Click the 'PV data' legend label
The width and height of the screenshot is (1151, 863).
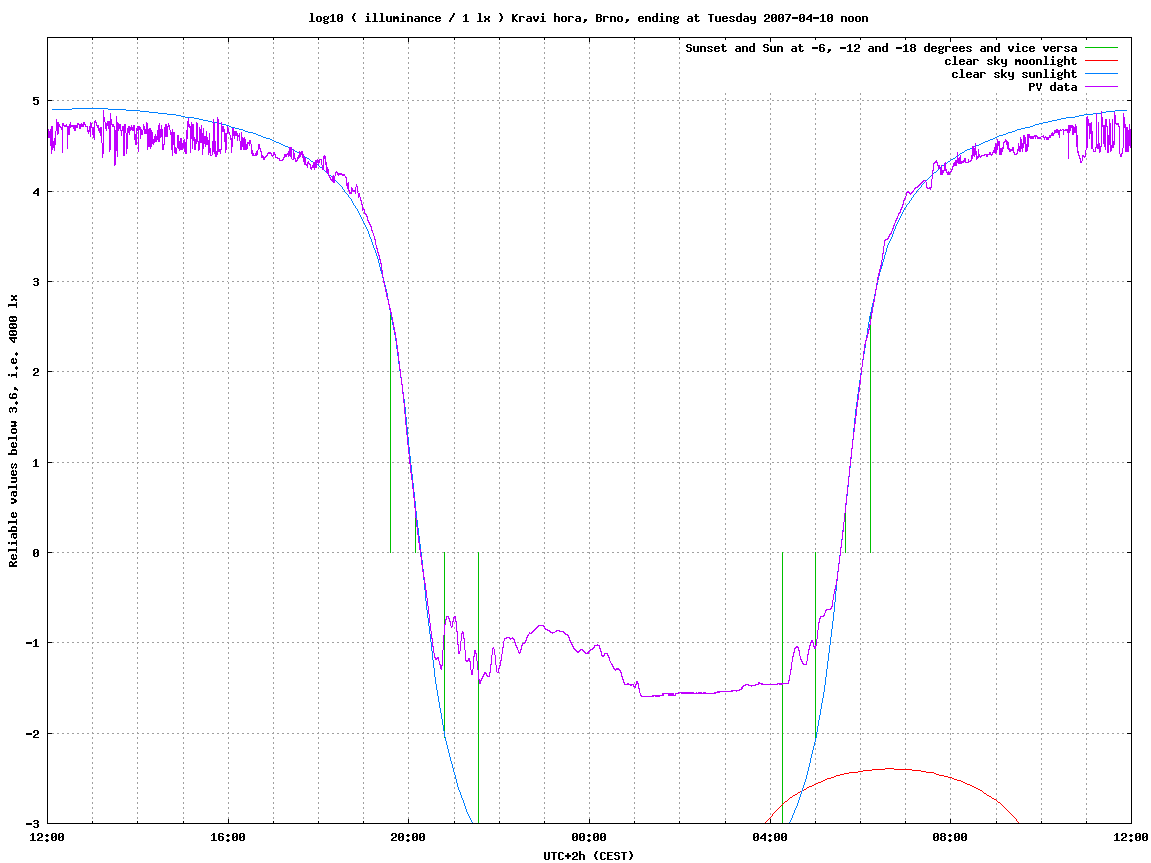point(1052,87)
